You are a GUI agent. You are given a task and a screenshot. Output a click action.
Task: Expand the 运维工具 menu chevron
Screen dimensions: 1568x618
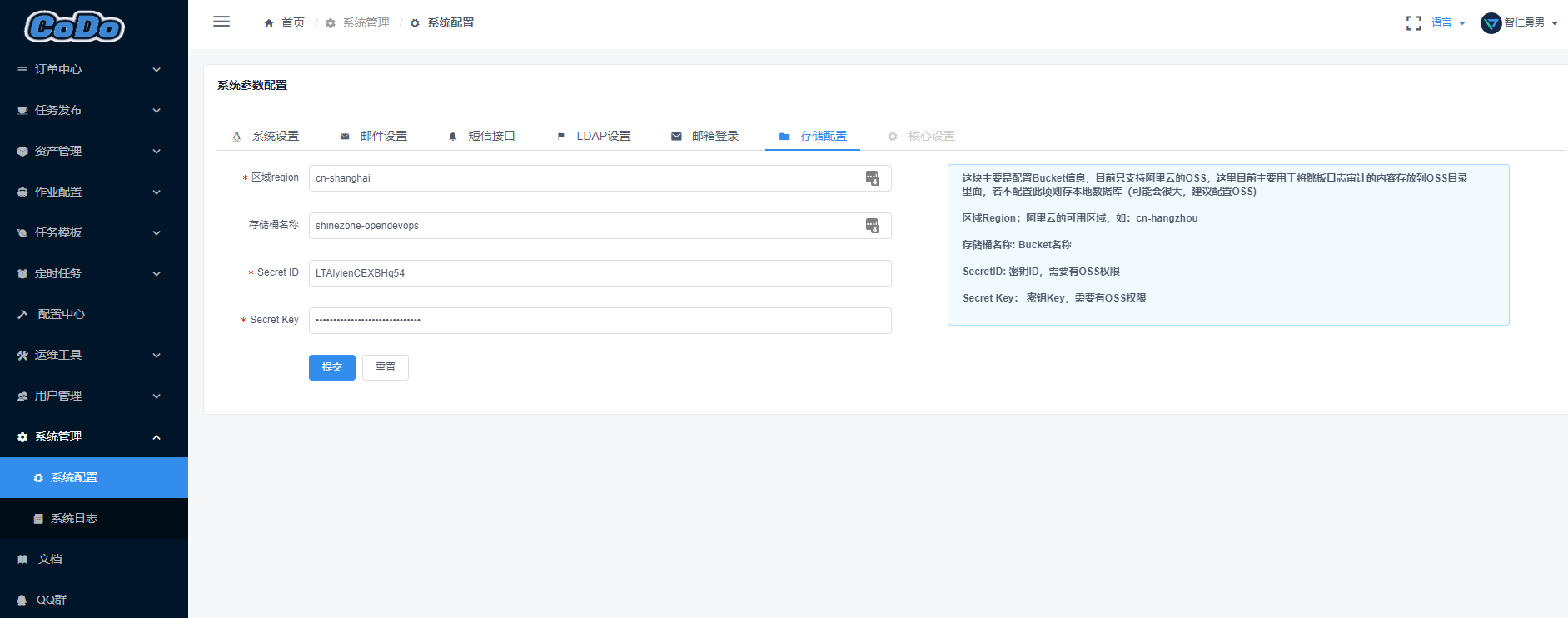coord(157,356)
